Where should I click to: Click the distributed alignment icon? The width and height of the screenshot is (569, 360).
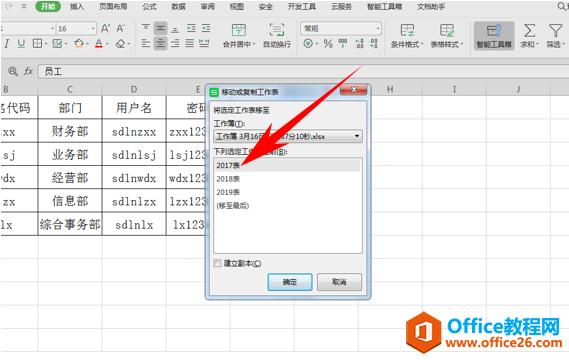pos(204,44)
